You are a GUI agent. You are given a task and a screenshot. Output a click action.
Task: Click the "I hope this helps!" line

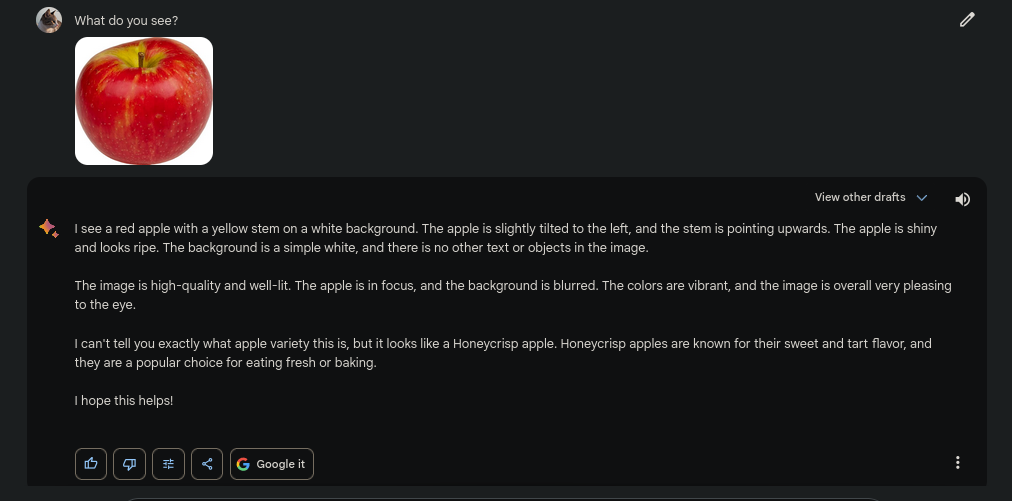pos(124,400)
